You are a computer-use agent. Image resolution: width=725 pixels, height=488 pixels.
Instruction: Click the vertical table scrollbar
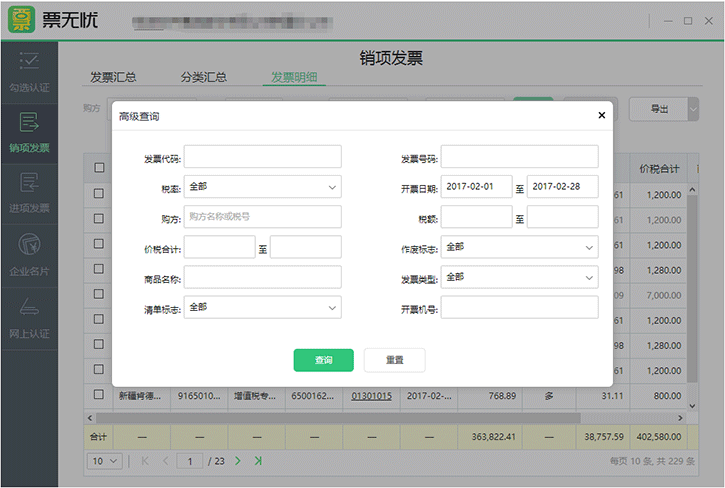click(692, 288)
